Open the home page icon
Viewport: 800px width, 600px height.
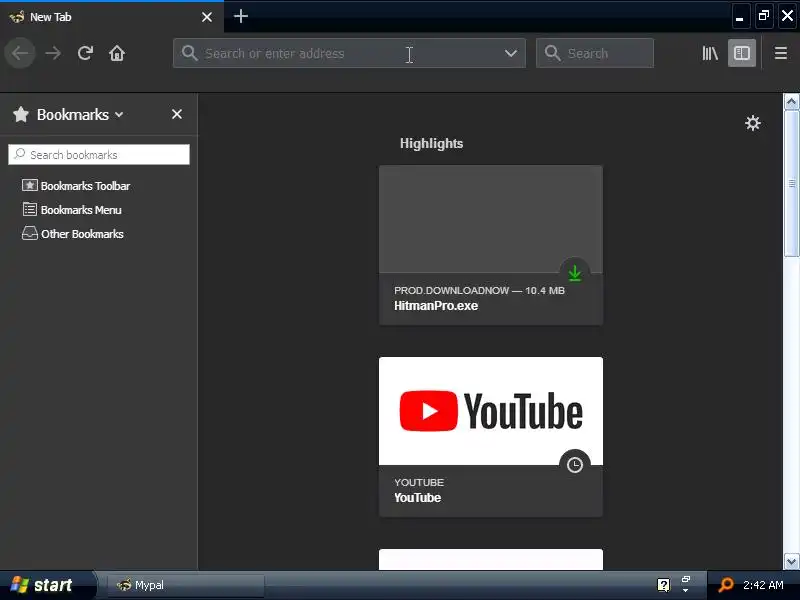117,53
